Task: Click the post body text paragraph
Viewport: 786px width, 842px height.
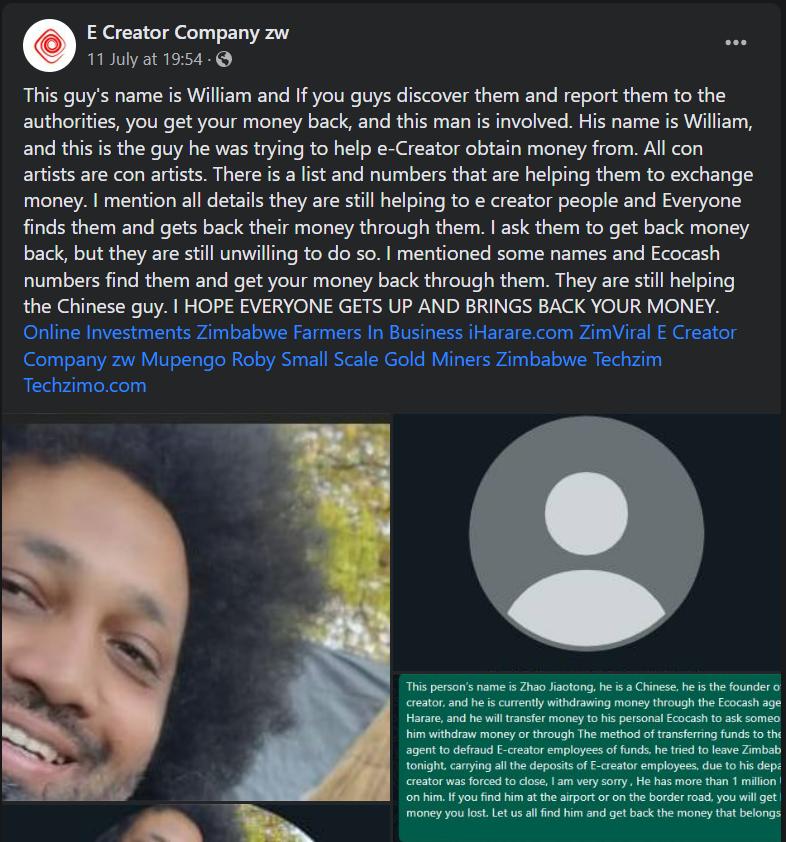Action: click(388, 201)
